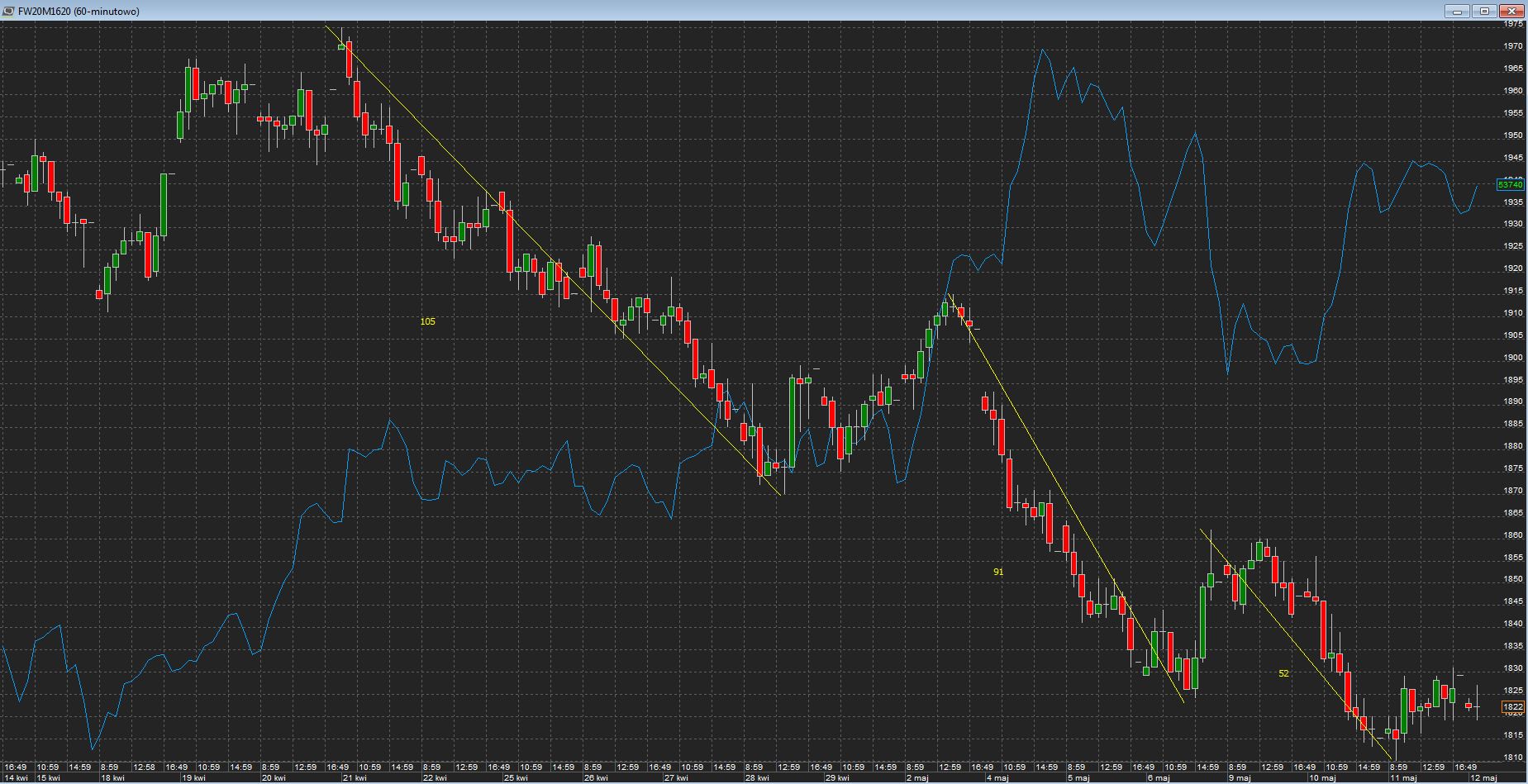Click the '12 maj' date on time axis
This screenshot has height=784, width=1528.
click(1483, 777)
